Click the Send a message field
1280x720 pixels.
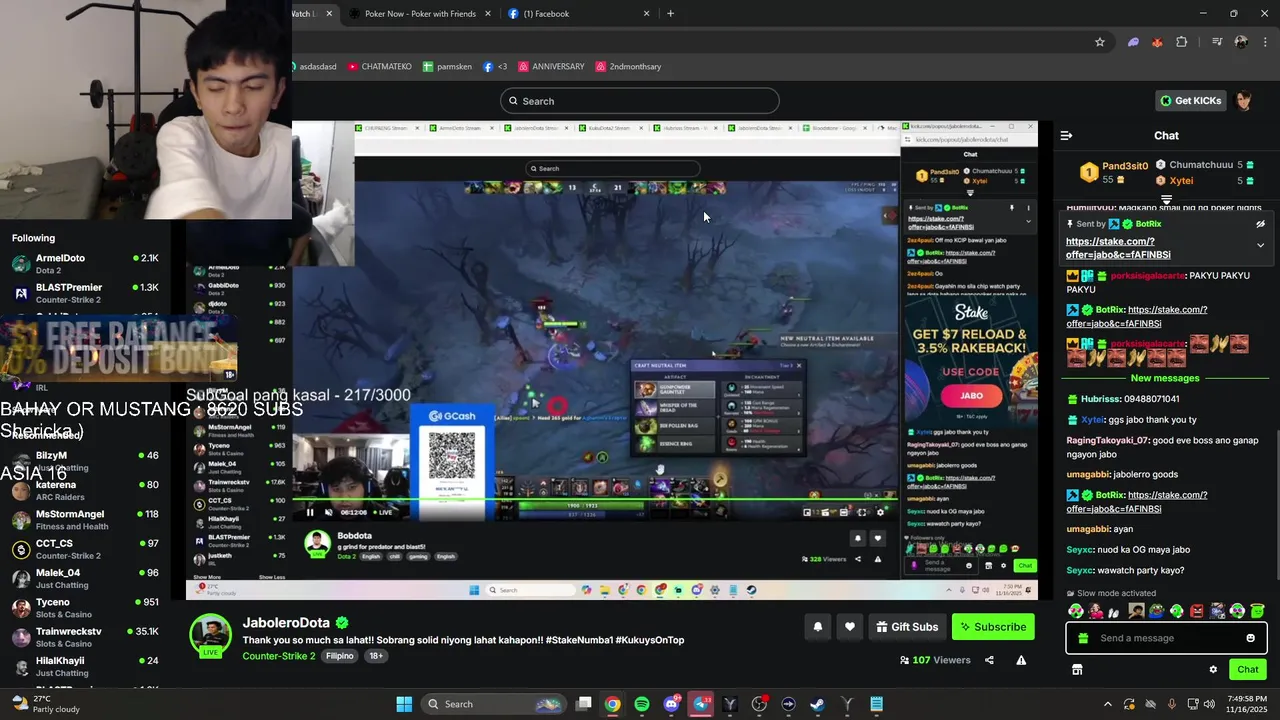pos(1166,638)
